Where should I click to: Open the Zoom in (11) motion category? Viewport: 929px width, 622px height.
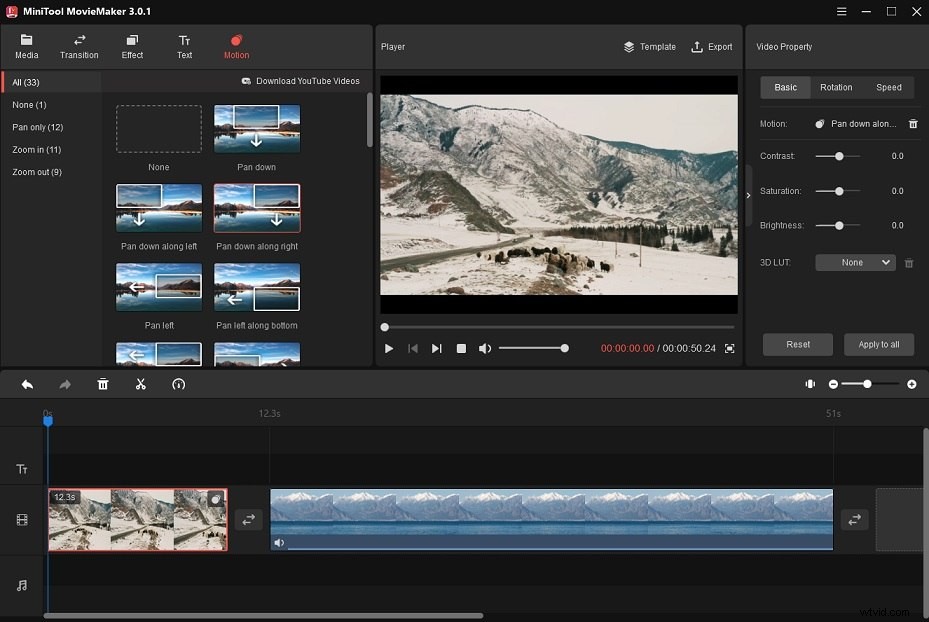click(37, 149)
